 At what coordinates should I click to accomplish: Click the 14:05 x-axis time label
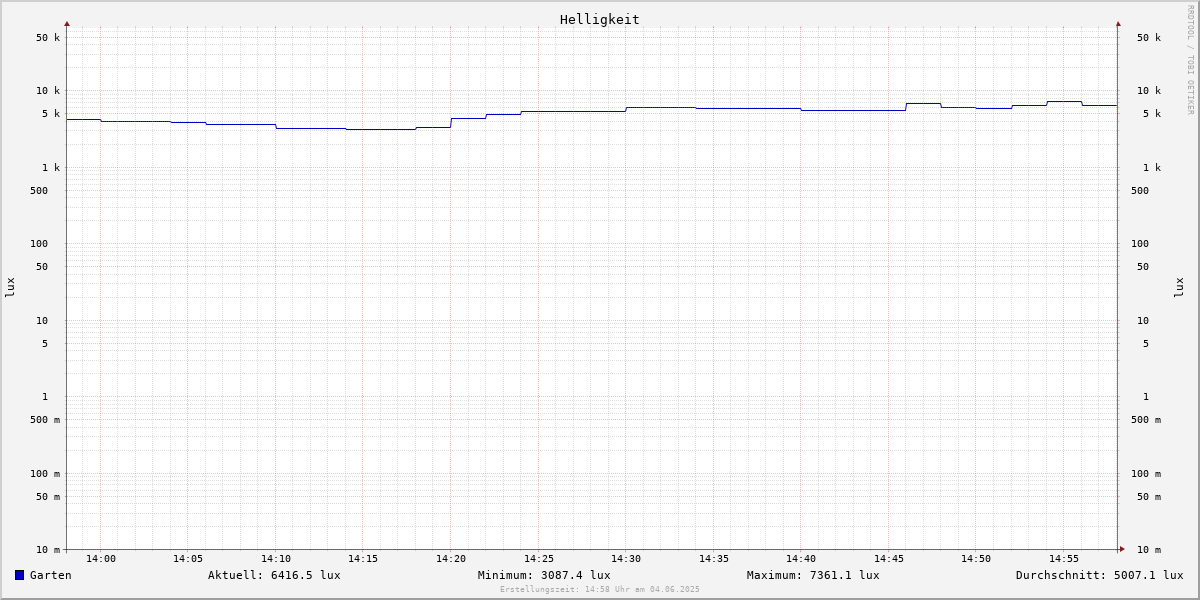(188, 559)
